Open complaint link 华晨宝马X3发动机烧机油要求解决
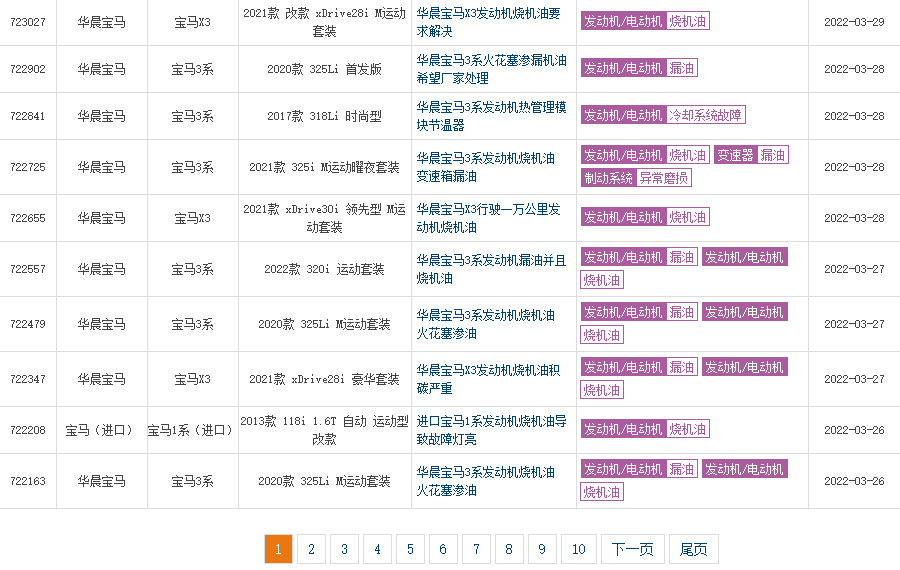 click(488, 22)
